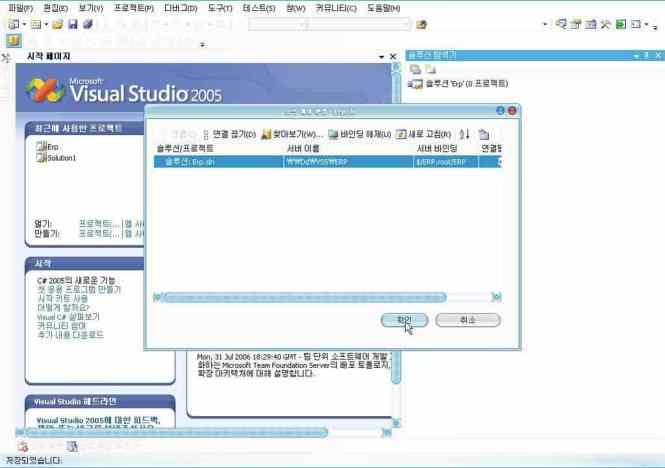
Task: Open Add New Item dropdown arrow
Action: coord(46,25)
